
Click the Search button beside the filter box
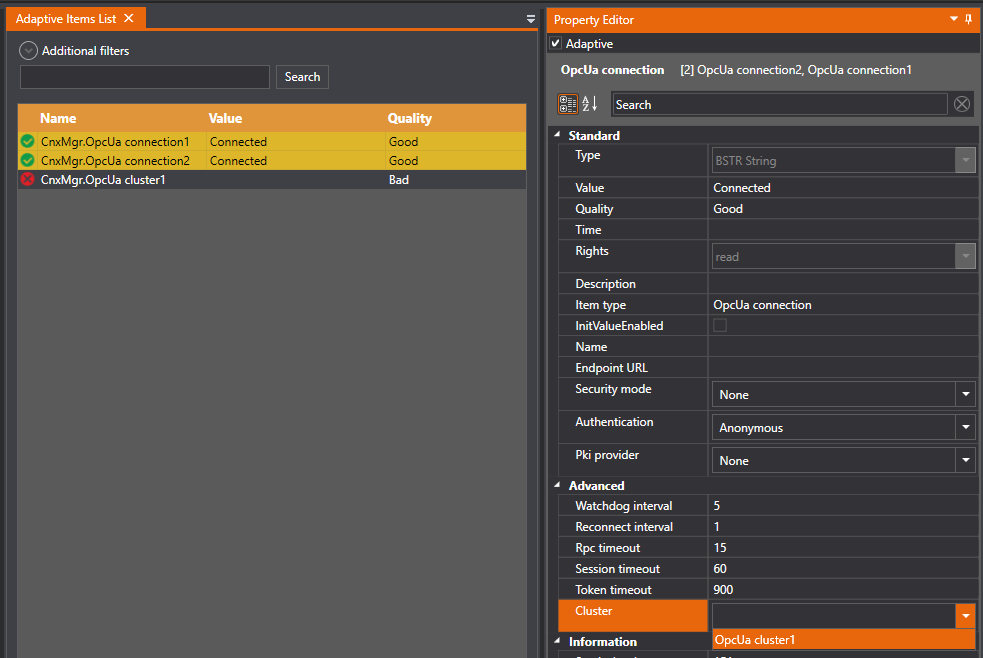click(302, 77)
